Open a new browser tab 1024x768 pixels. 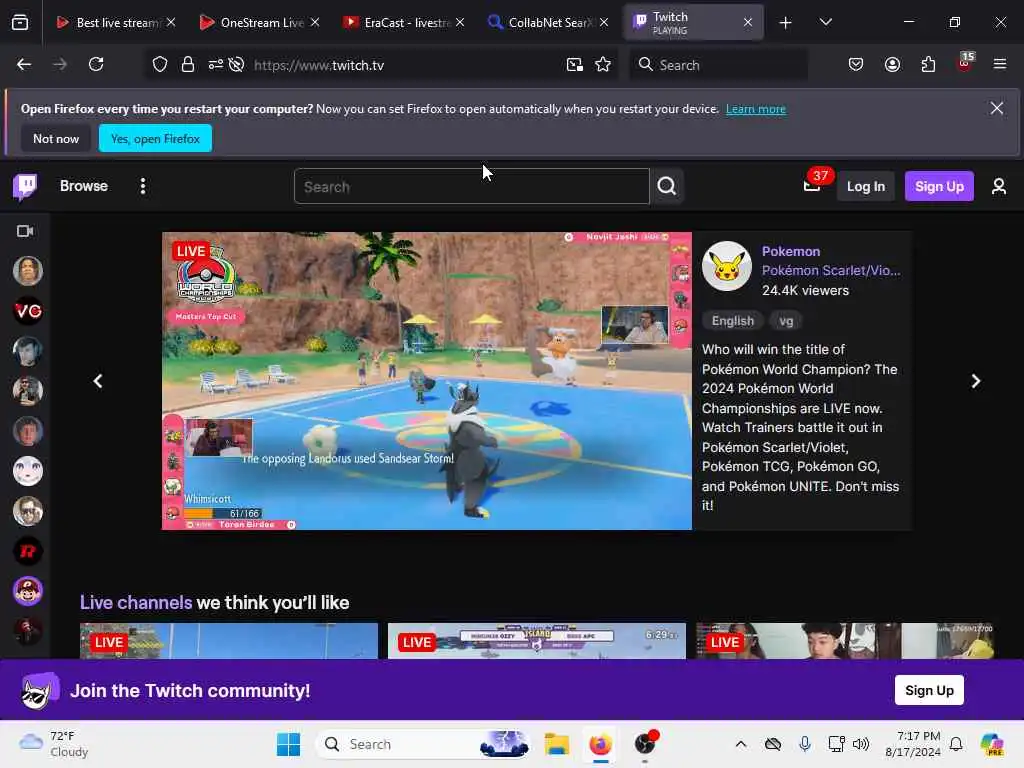tap(786, 23)
